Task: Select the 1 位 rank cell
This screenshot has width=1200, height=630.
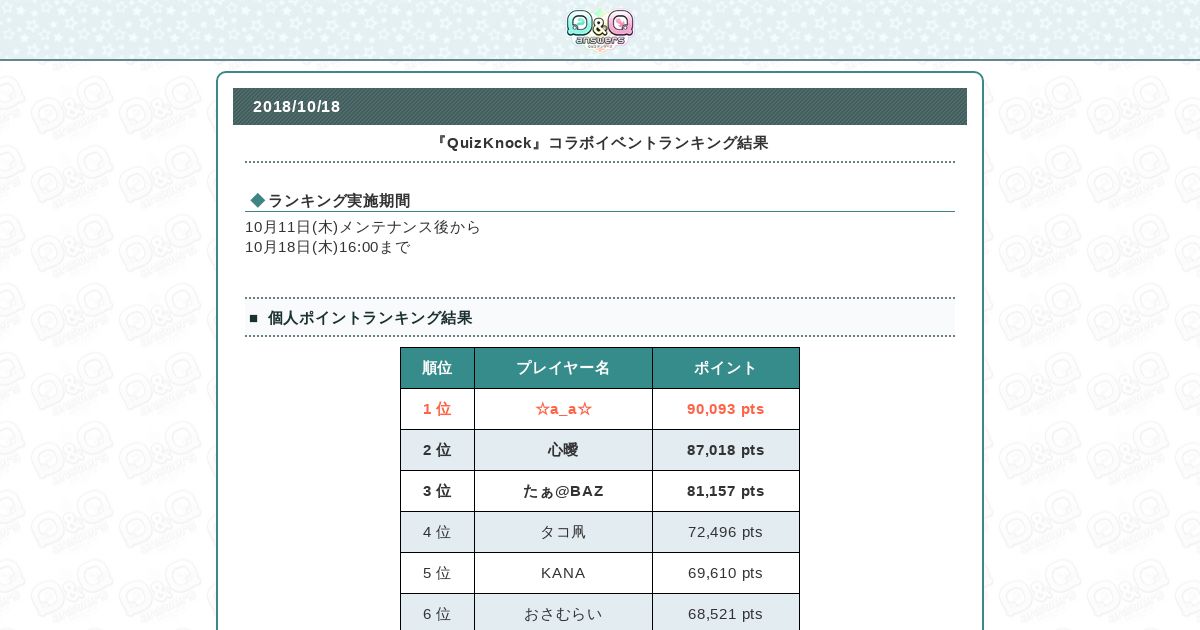Action: click(437, 409)
